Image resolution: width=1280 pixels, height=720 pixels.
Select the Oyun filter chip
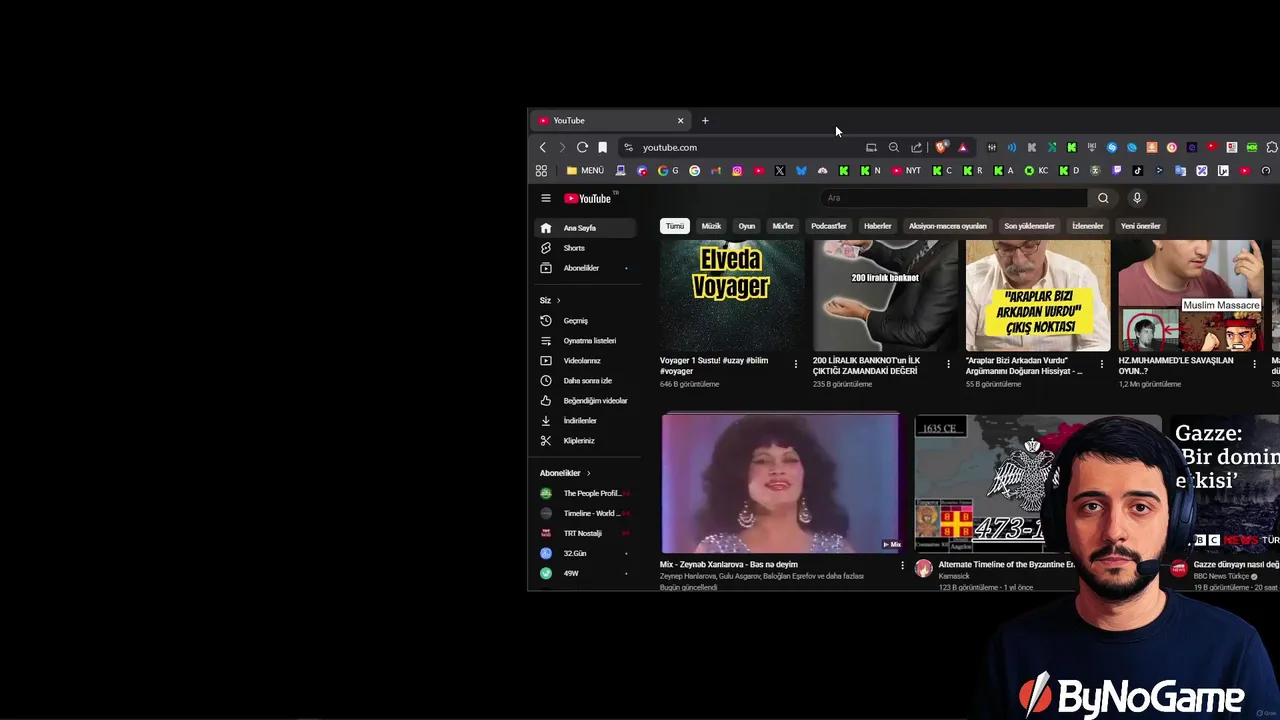coord(747,226)
